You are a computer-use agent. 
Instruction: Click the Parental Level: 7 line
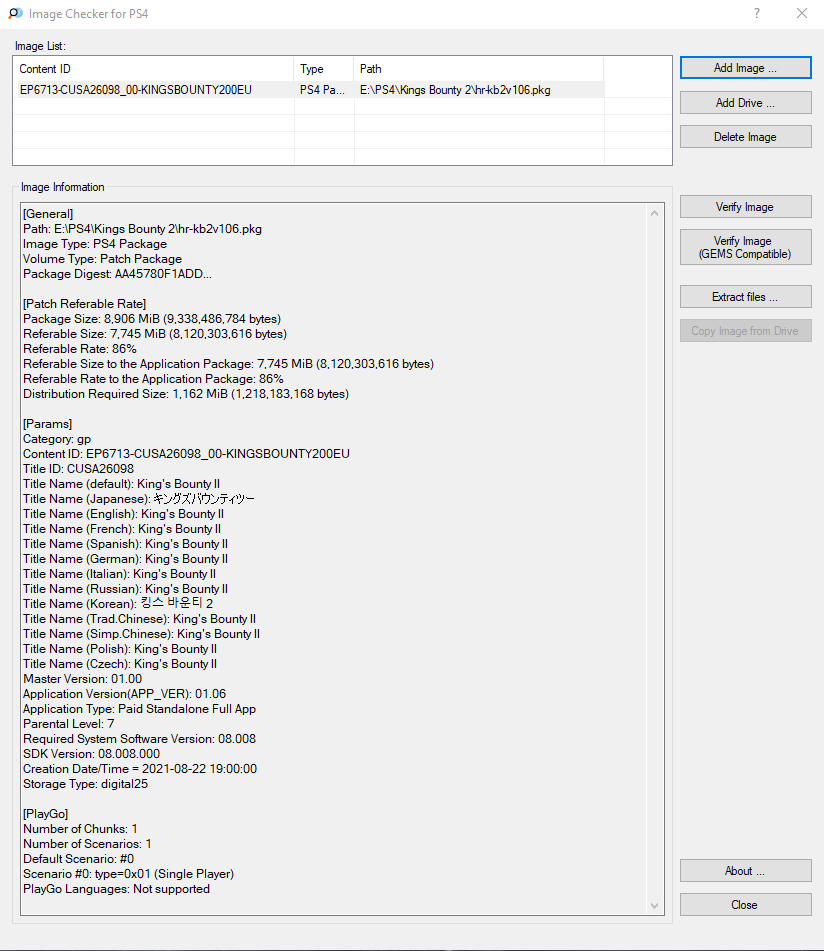69,724
